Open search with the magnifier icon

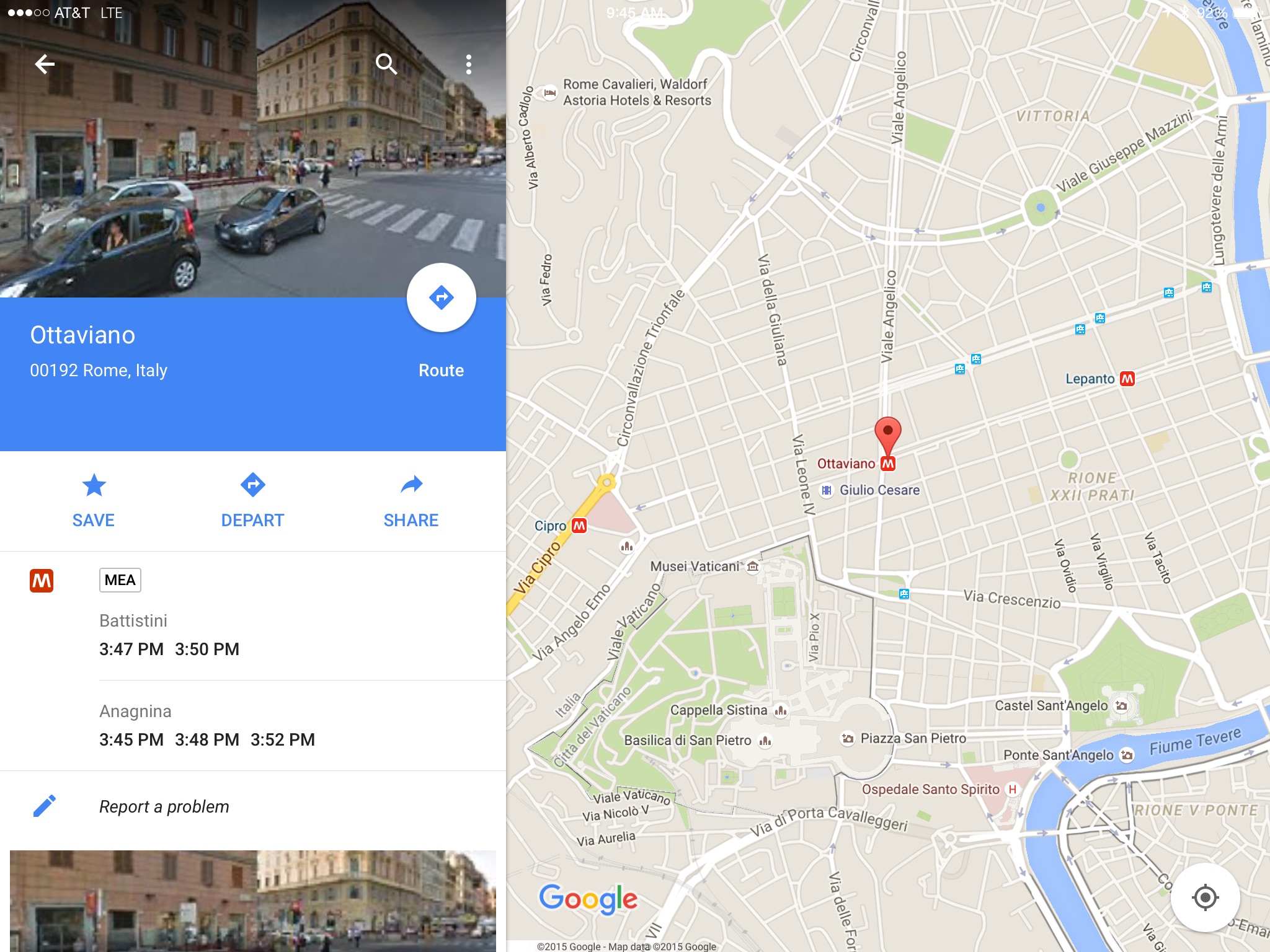tap(386, 64)
